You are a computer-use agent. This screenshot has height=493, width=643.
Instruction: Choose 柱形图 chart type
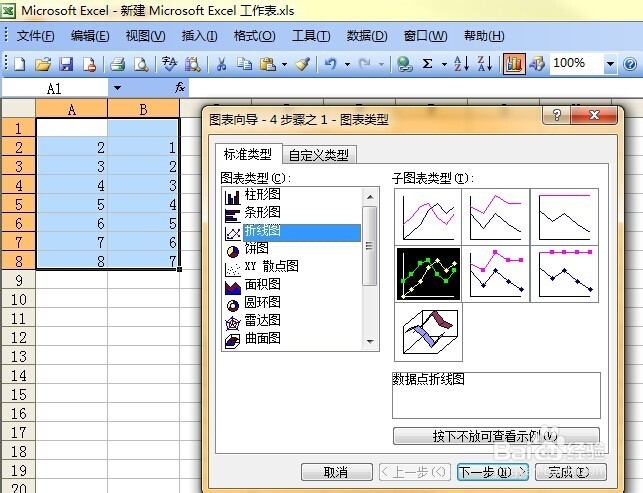coord(262,194)
